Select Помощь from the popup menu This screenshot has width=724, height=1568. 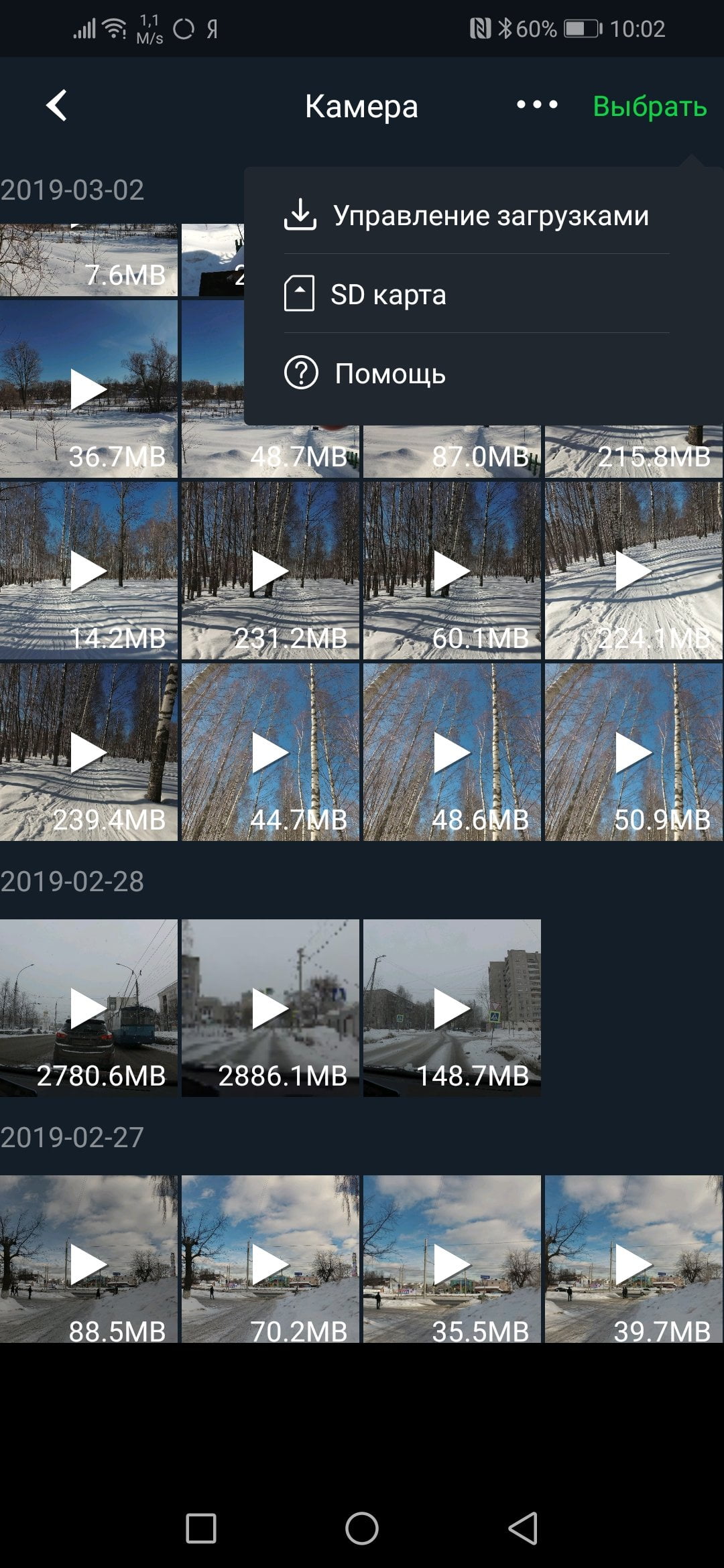tap(477, 373)
